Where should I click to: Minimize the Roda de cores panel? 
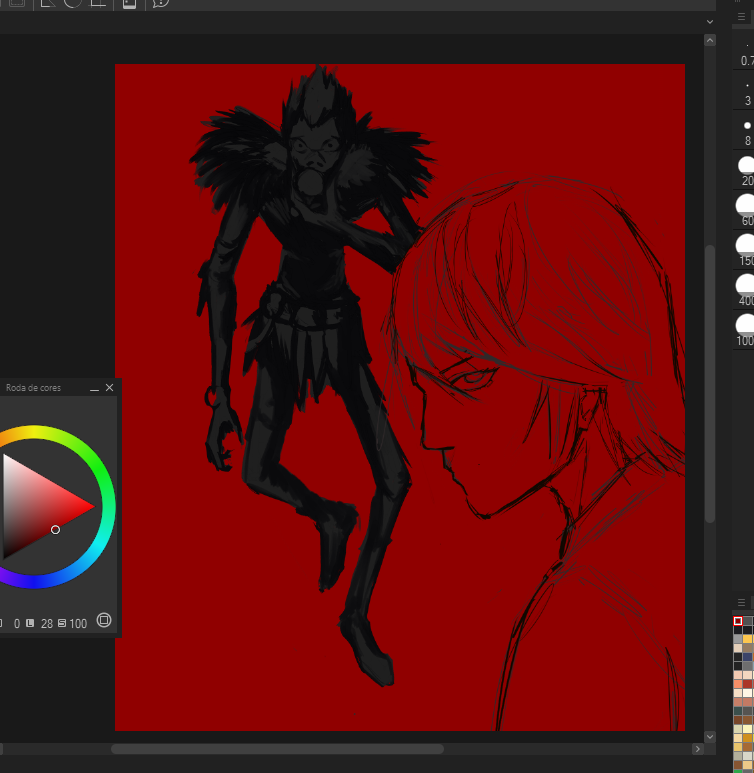point(94,388)
